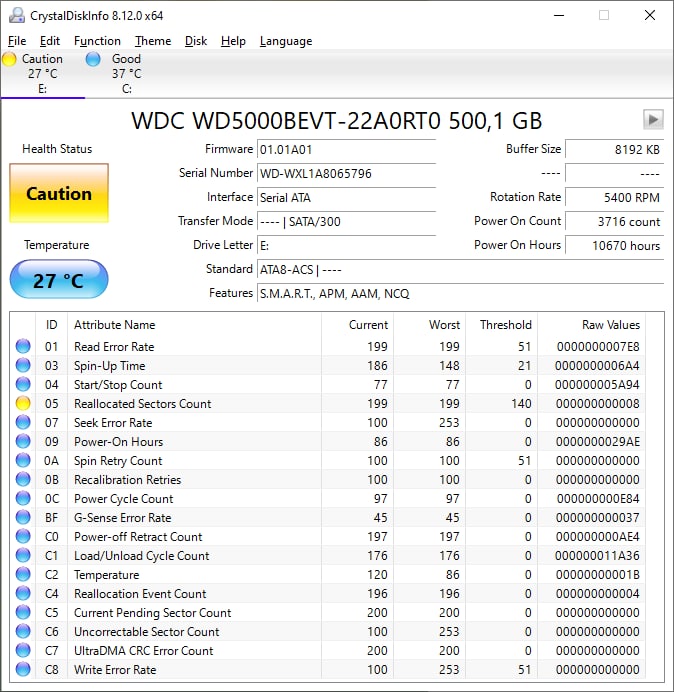Image resolution: width=674 pixels, height=692 pixels.
Task: Open the Theme menu
Action: 153,41
